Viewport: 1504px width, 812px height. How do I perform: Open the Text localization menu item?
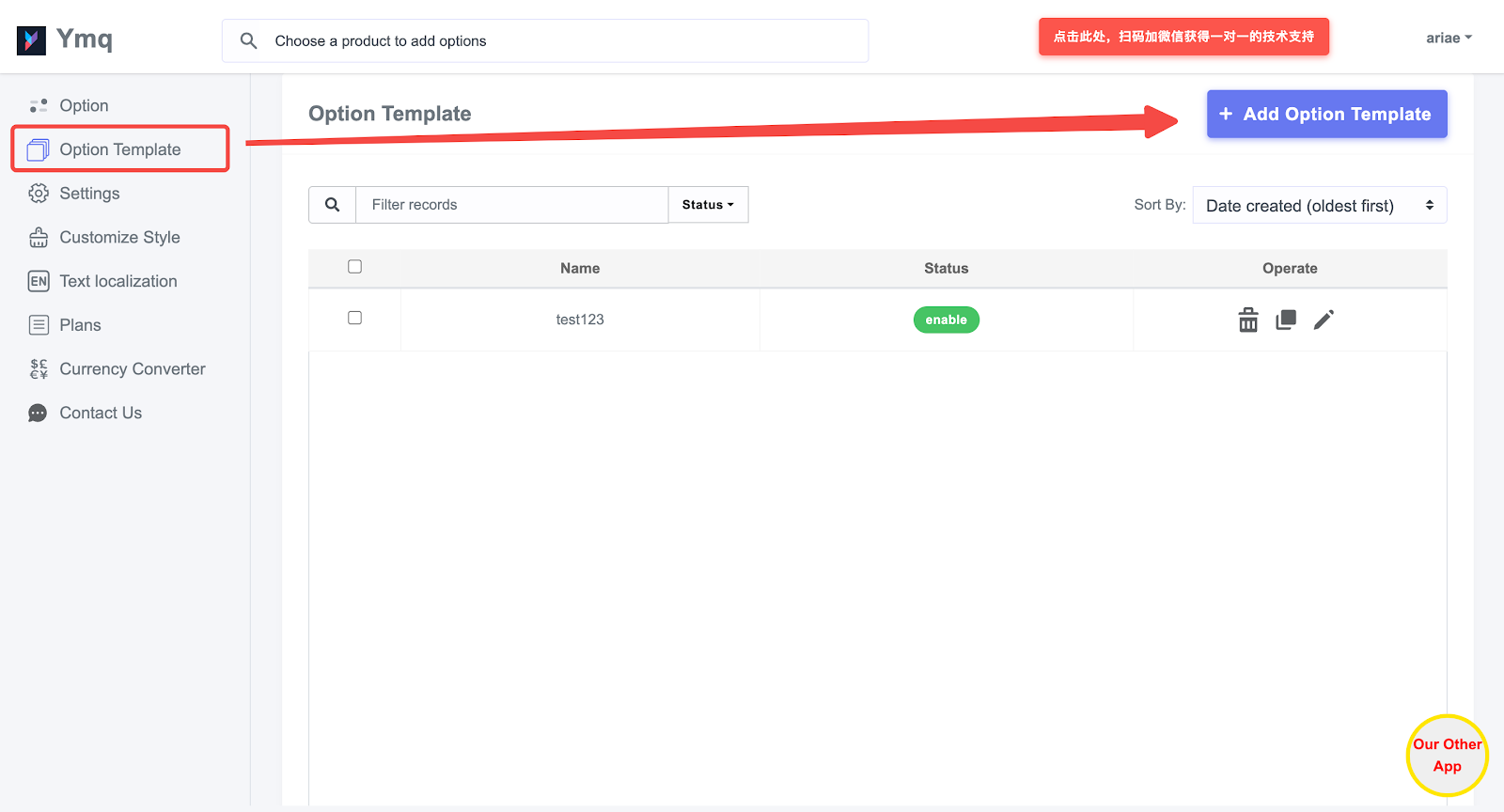(x=117, y=281)
